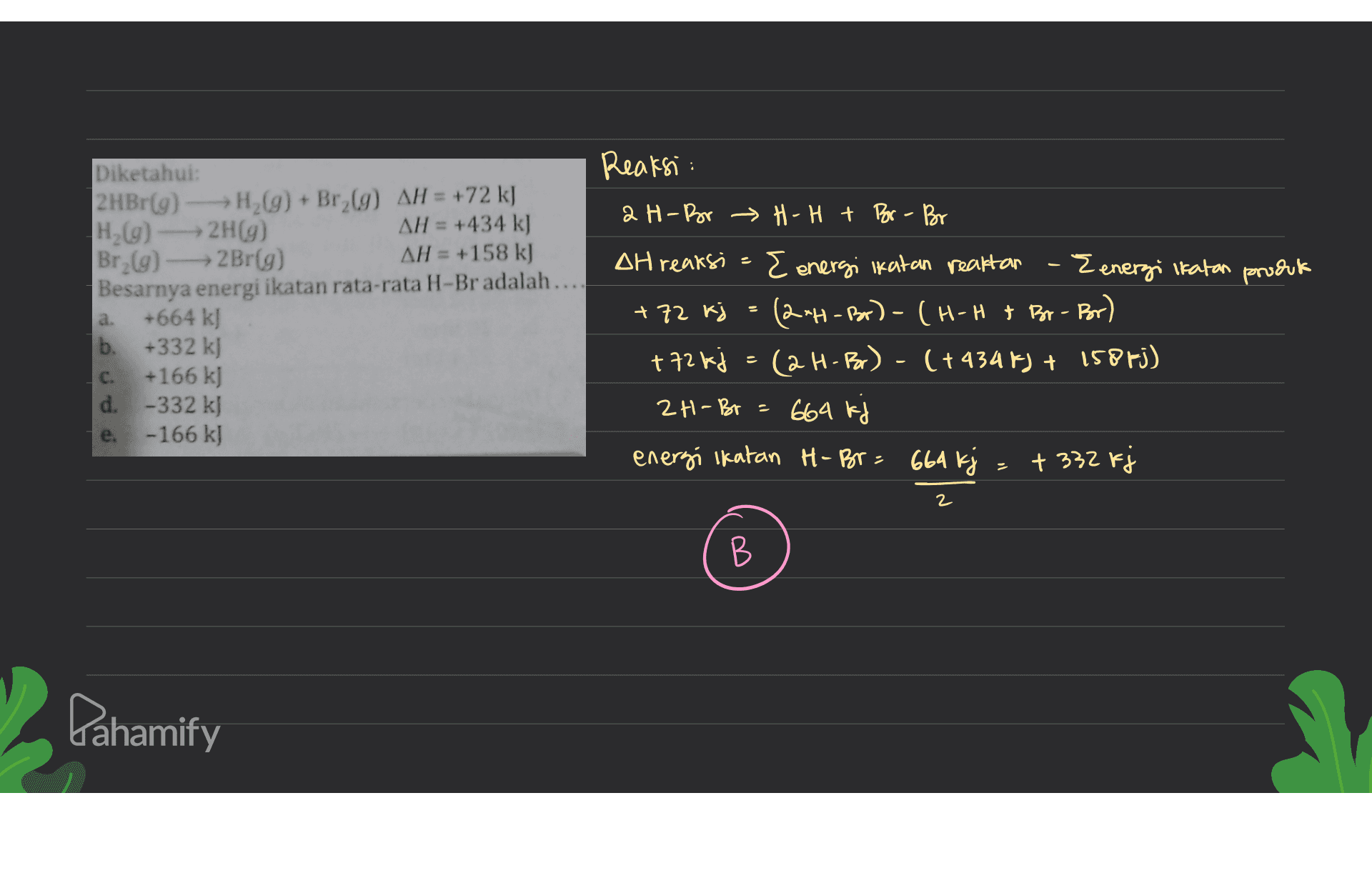The image size is (1372, 873).
Task: Click the handwritten heading 'Reaksi:'
Action: tap(647, 166)
